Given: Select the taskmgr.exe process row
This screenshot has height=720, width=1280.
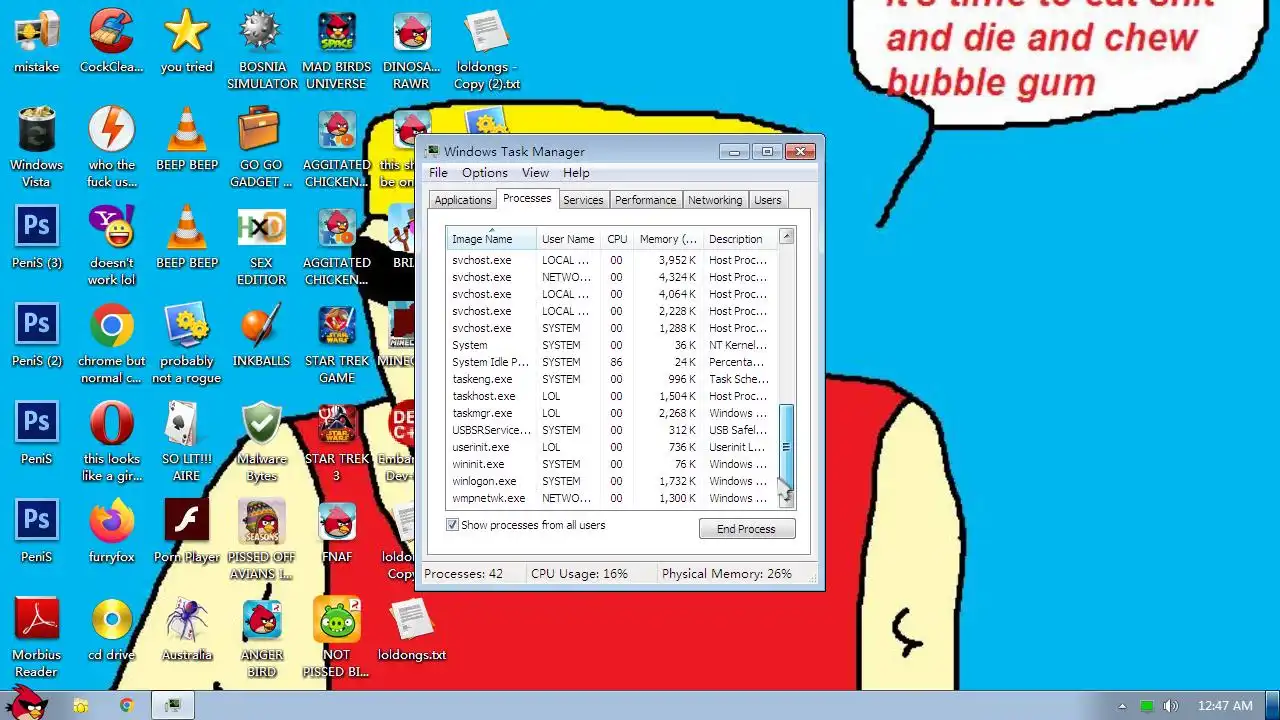Looking at the screenshot, I should pos(612,413).
